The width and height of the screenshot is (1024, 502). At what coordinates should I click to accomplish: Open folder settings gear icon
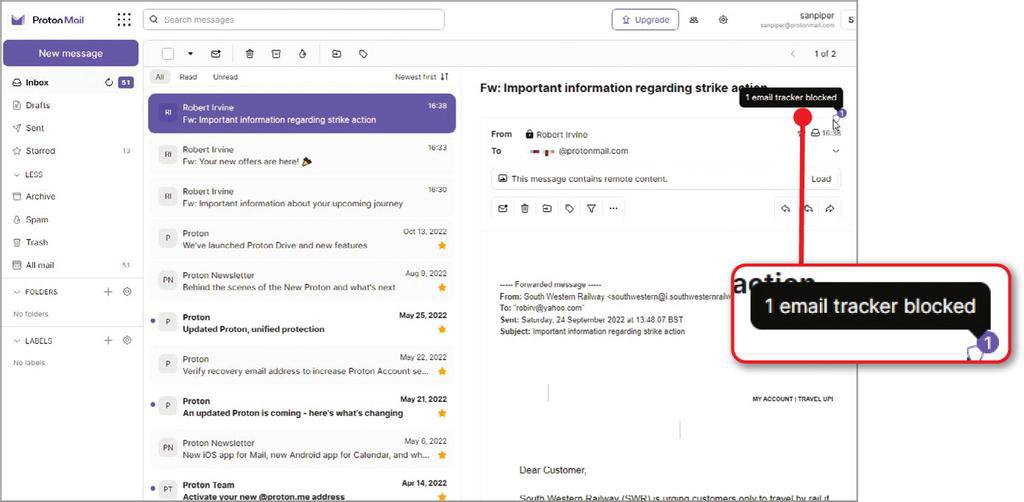pyautogui.click(x=127, y=292)
